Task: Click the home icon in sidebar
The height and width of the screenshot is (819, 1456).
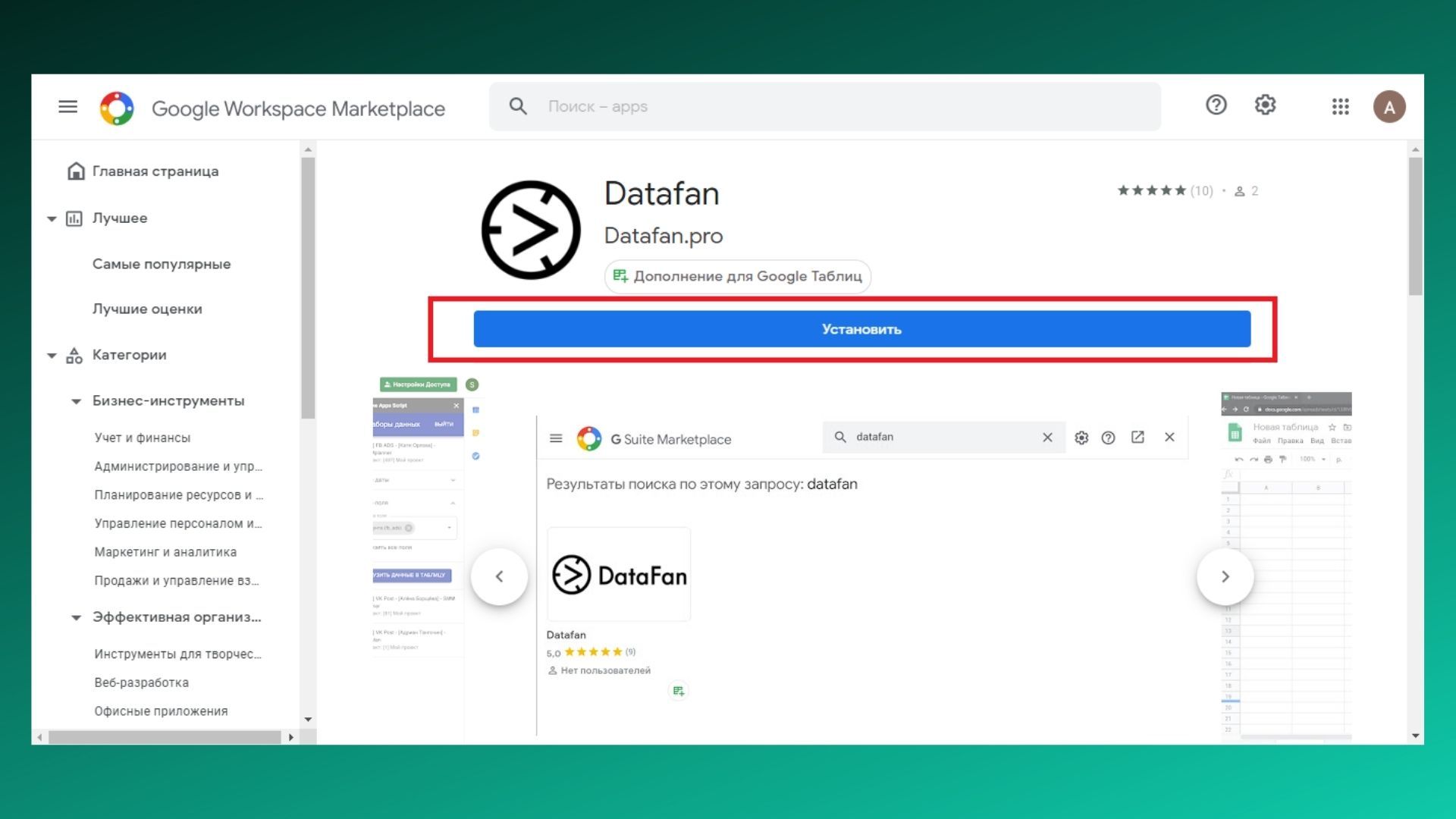Action: click(76, 171)
